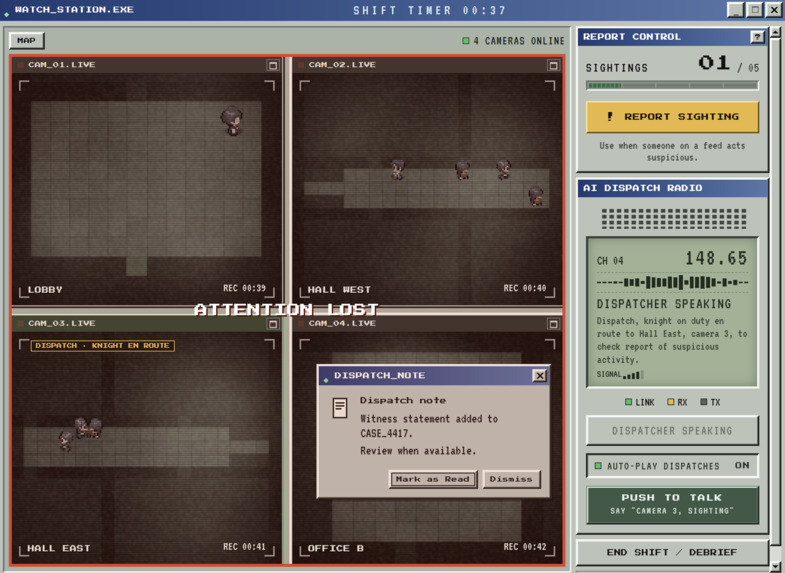The image size is (785, 573).
Task: Click the LOBBY camera label
Action: click(45, 290)
